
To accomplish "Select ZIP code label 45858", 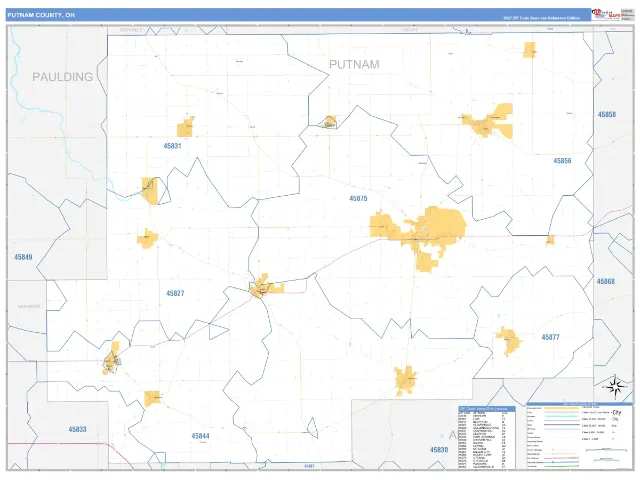I will point(607,115).
